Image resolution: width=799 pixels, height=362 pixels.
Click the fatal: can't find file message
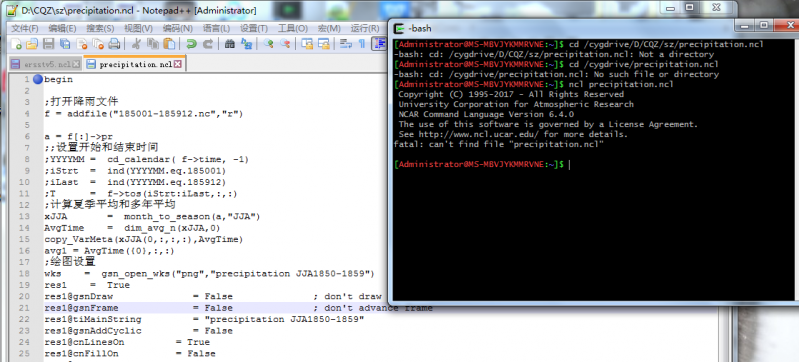499,144
